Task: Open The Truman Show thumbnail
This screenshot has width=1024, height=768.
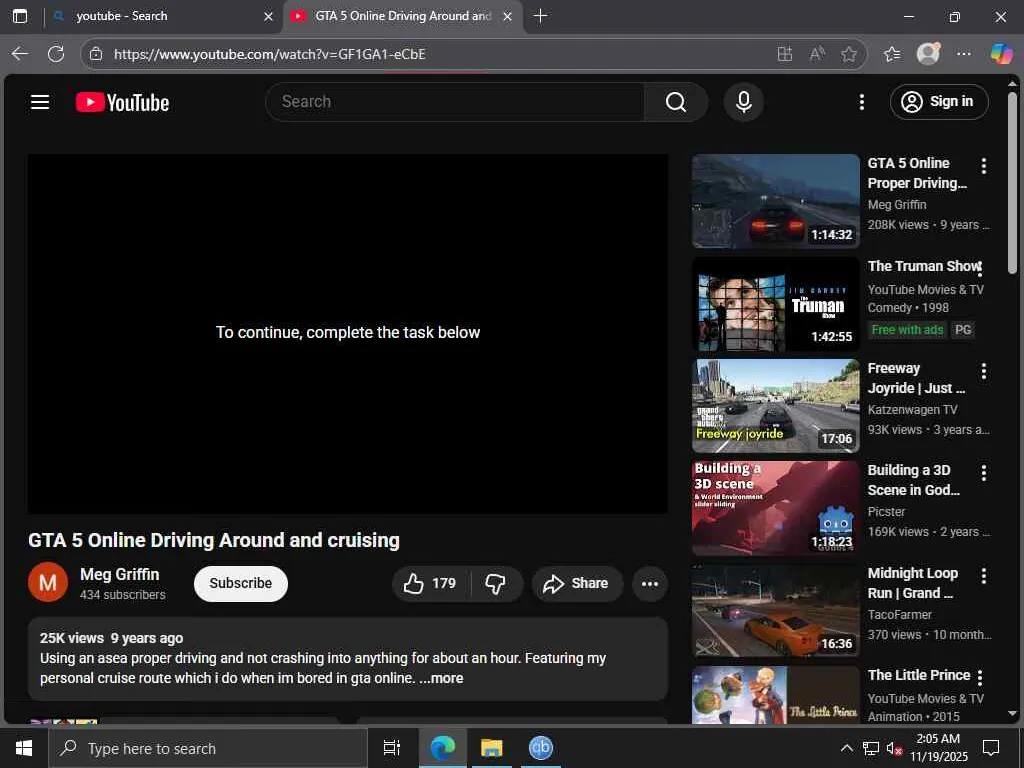Action: click(775, 304)
